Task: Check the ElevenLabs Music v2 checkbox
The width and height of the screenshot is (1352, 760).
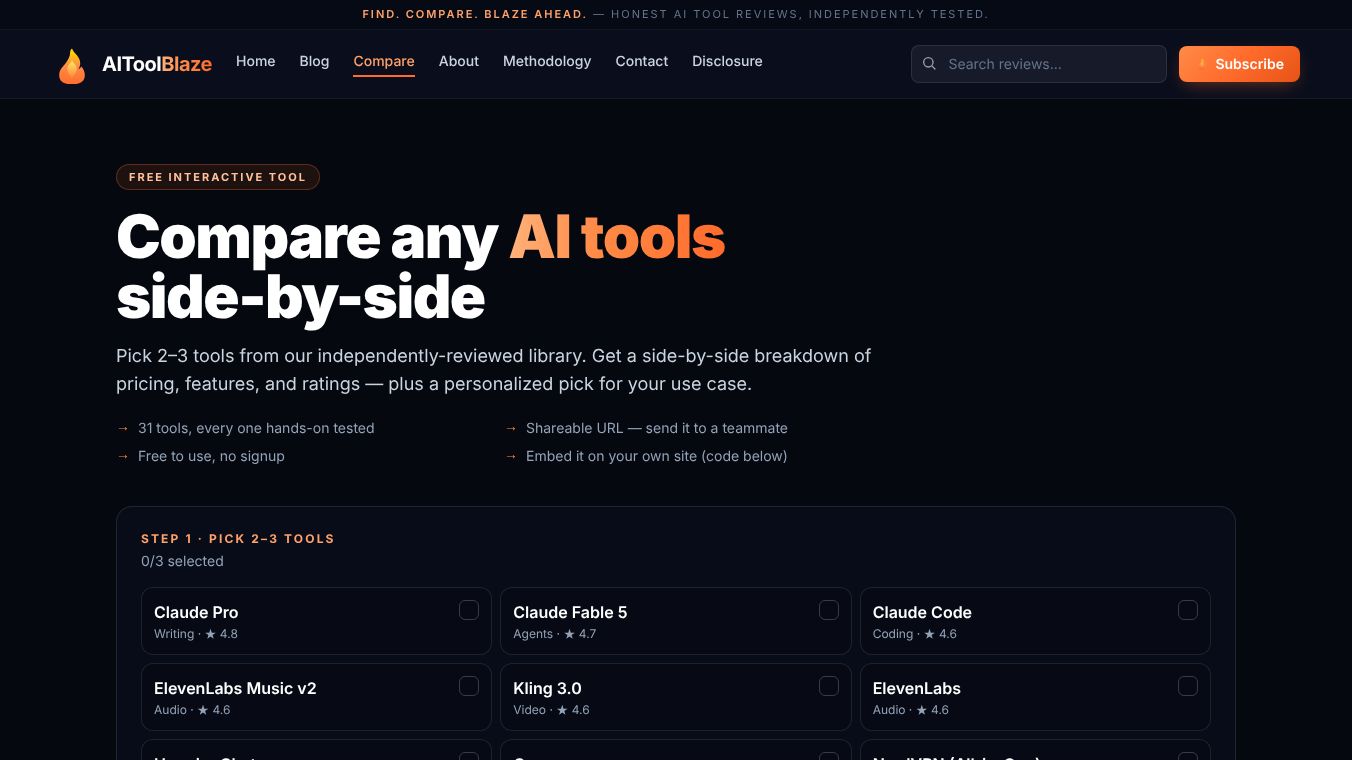Action: point(469,686)
